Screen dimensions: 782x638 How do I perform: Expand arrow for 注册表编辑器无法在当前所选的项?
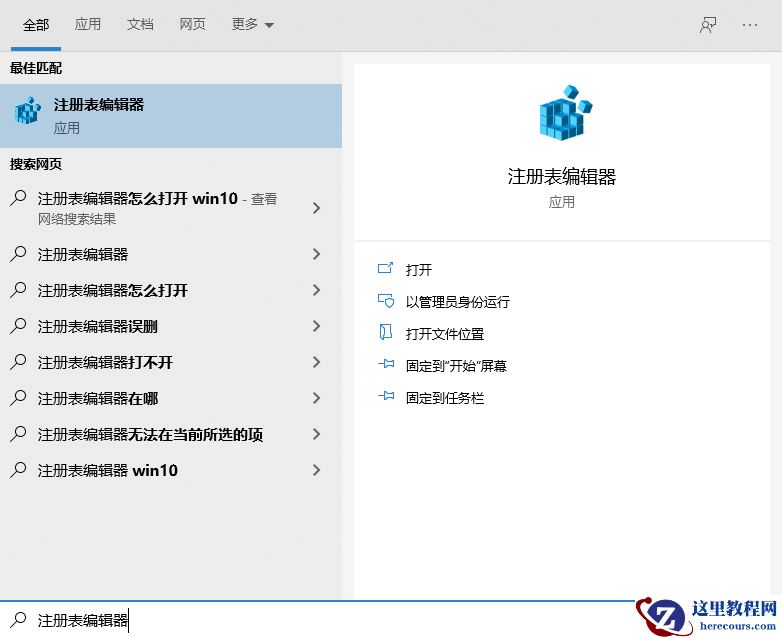point(316,433)
